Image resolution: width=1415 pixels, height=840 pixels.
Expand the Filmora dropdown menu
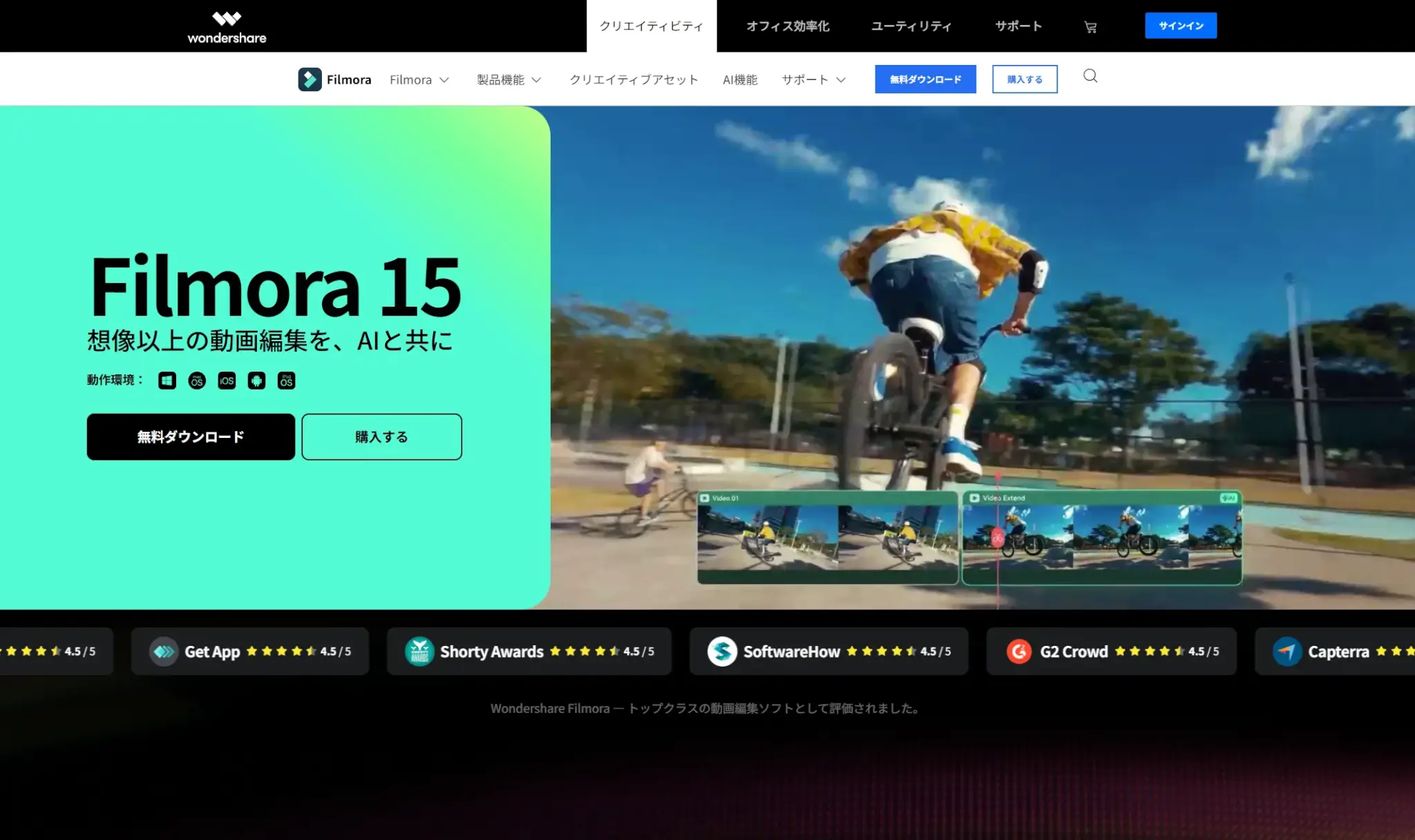pyautogui.click(x=419, y=80)
